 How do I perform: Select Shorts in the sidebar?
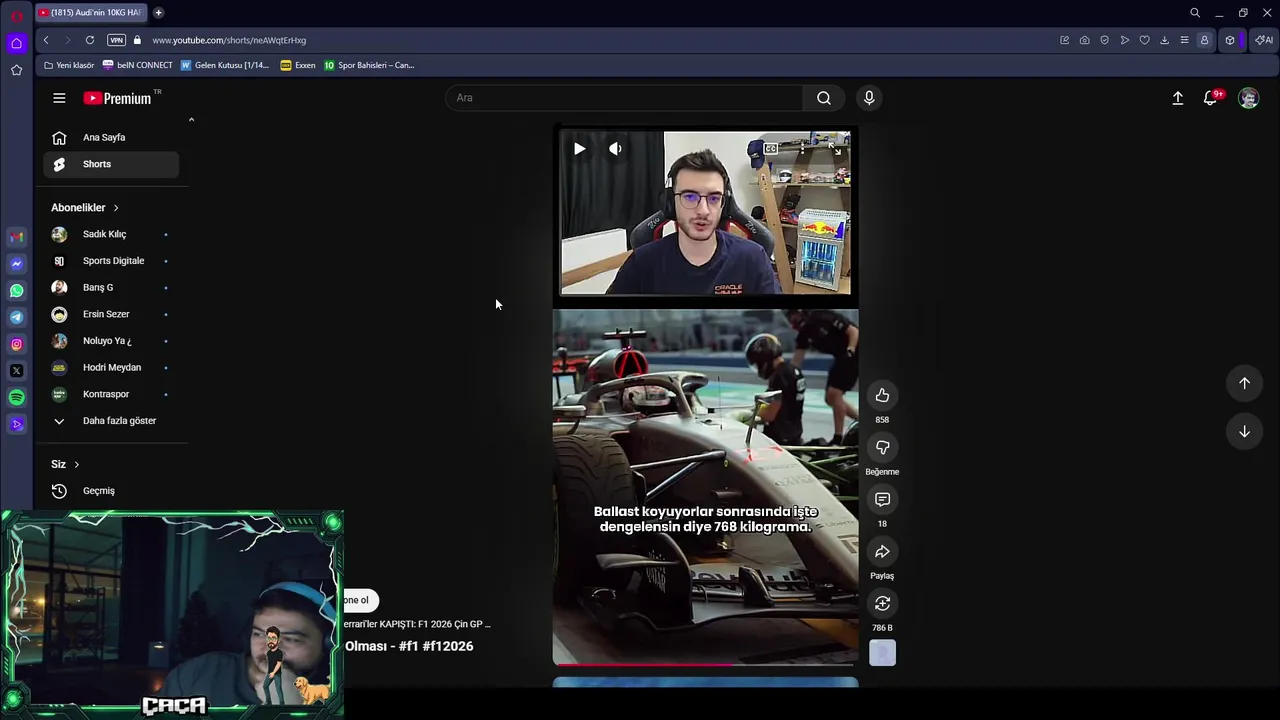click(111, 164)
